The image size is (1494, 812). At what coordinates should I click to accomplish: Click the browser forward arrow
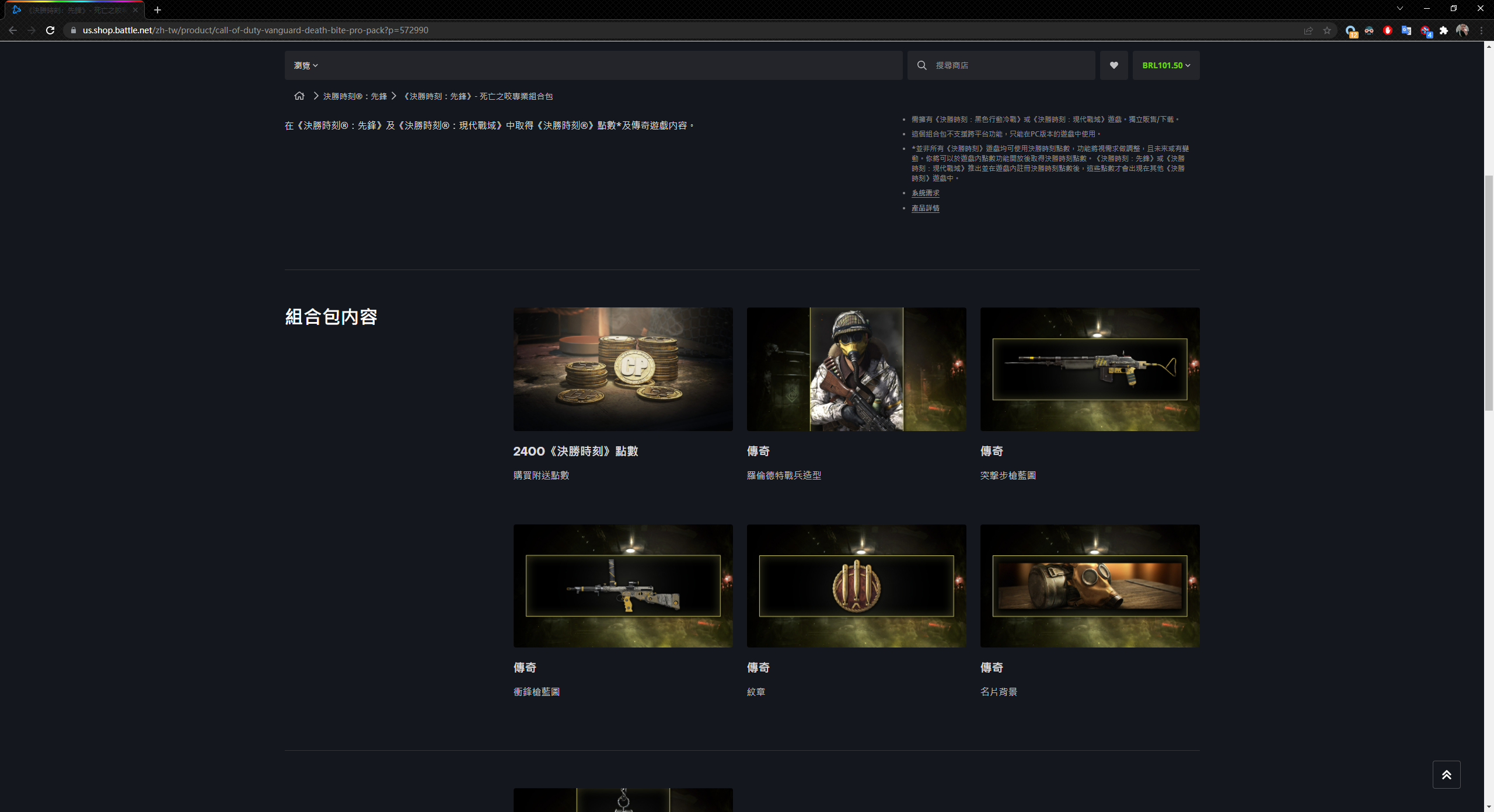click(32, 30)
